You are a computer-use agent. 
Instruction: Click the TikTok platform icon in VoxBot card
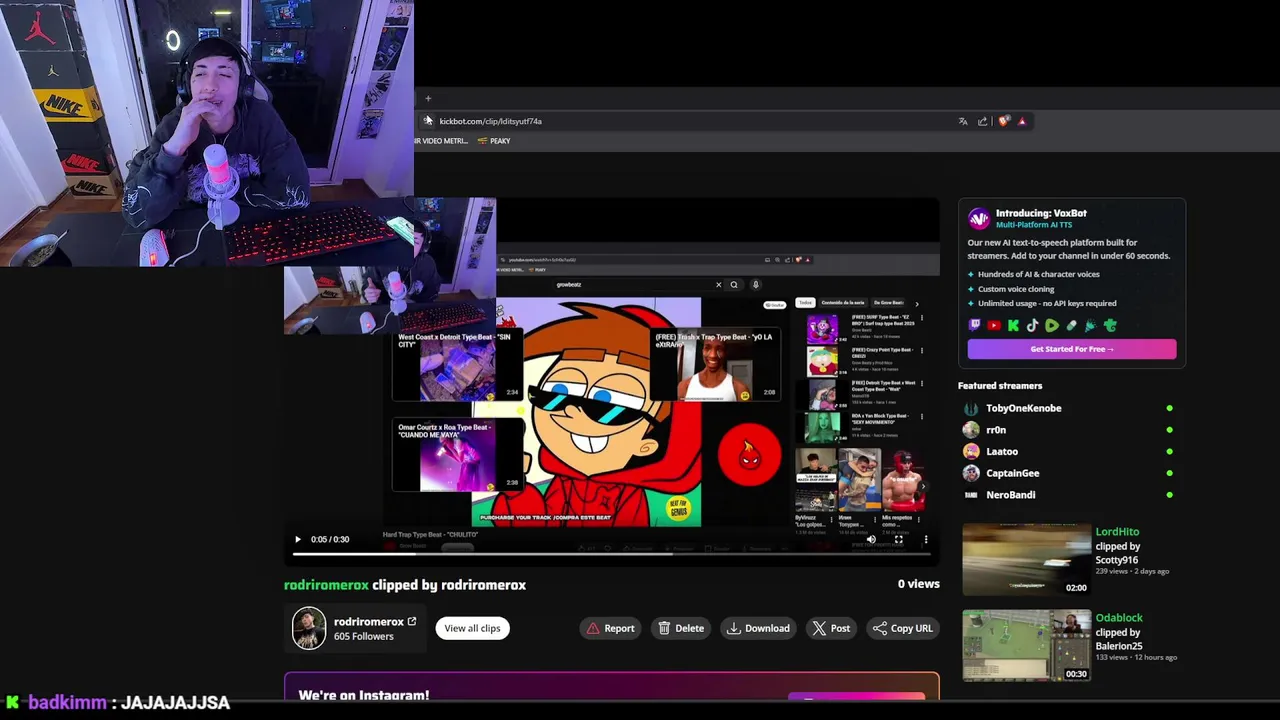click(1032, 325)
